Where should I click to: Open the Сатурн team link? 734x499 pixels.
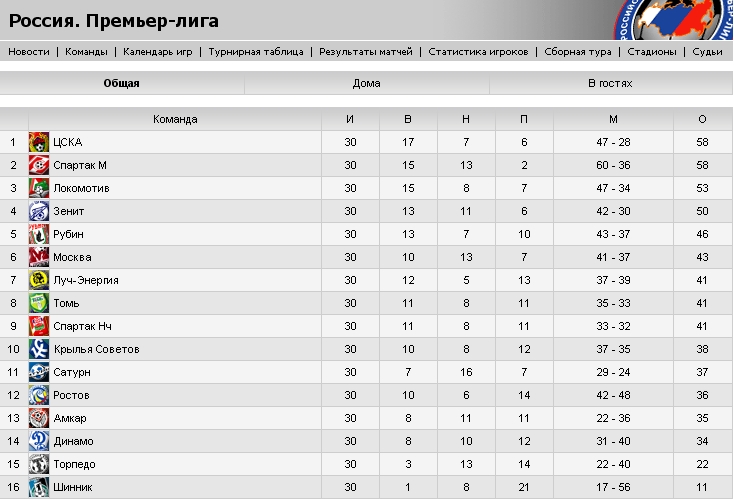point(72,372)
